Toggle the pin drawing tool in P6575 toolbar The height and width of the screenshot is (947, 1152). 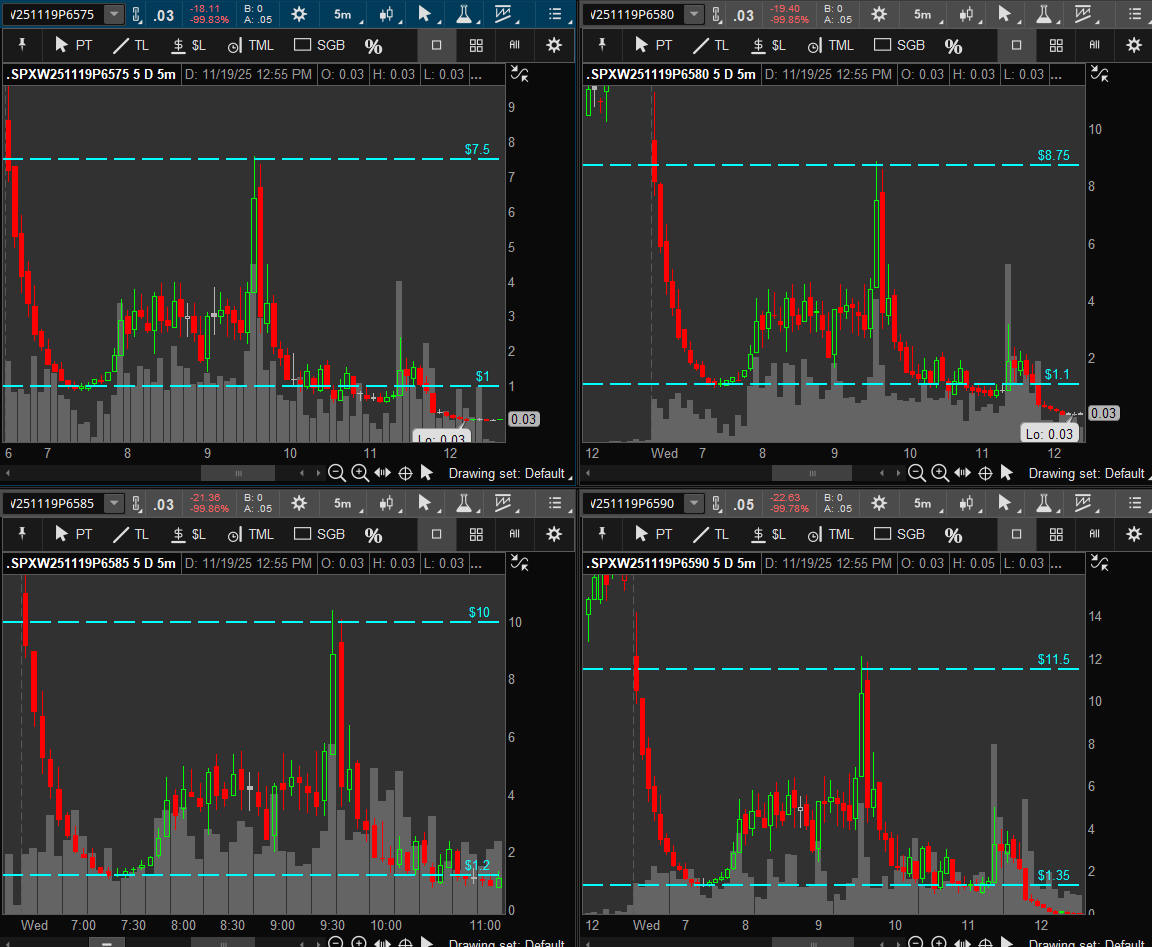22,45
